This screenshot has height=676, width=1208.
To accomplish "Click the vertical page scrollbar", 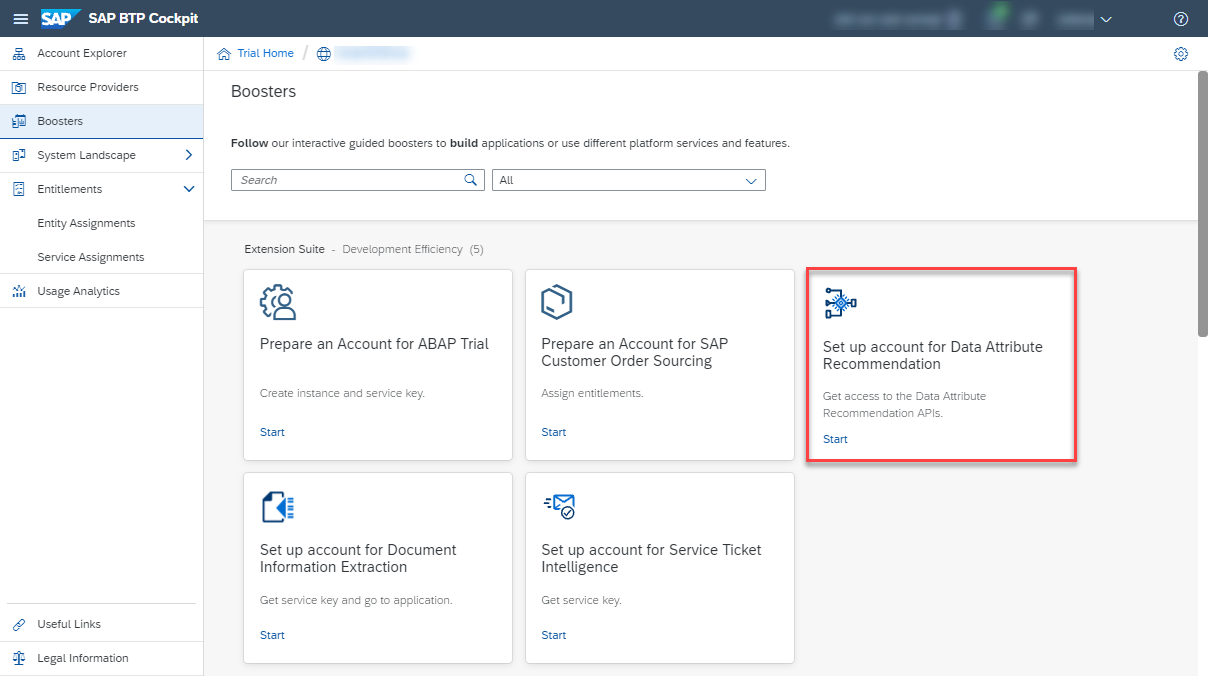I will (x=1202, y=205).
